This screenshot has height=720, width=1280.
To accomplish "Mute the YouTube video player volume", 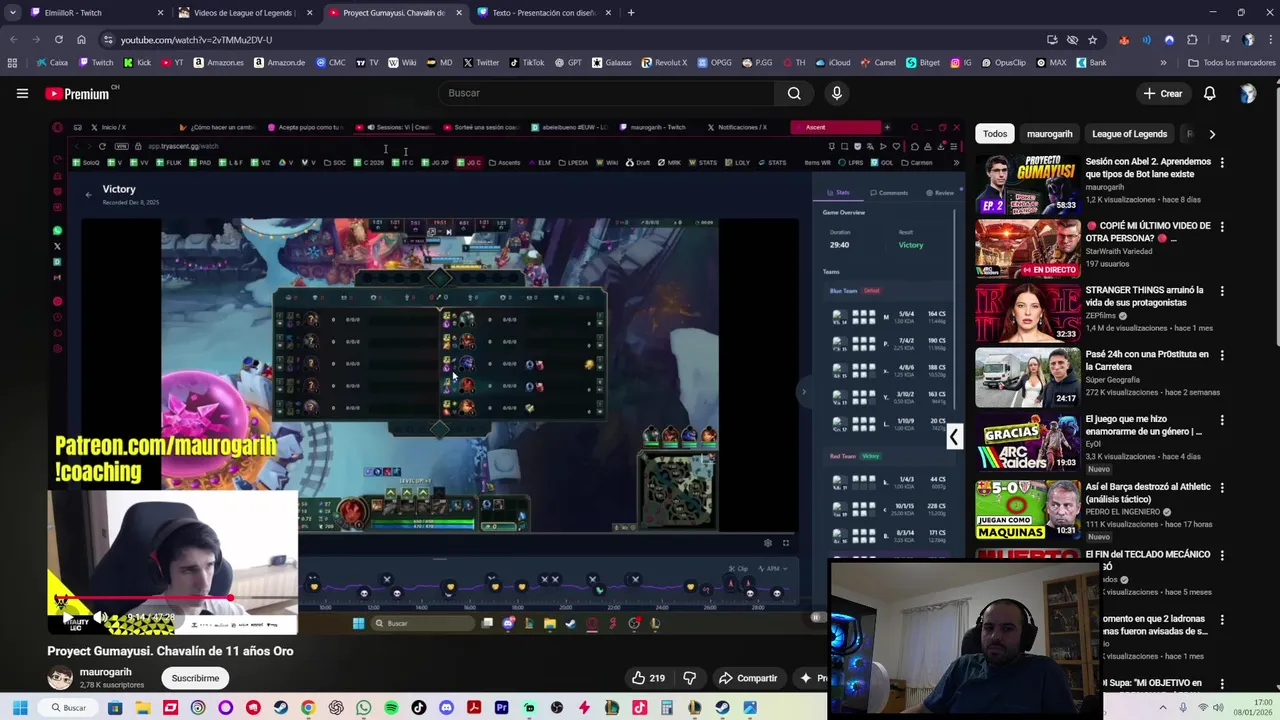I will pos(100,618).
